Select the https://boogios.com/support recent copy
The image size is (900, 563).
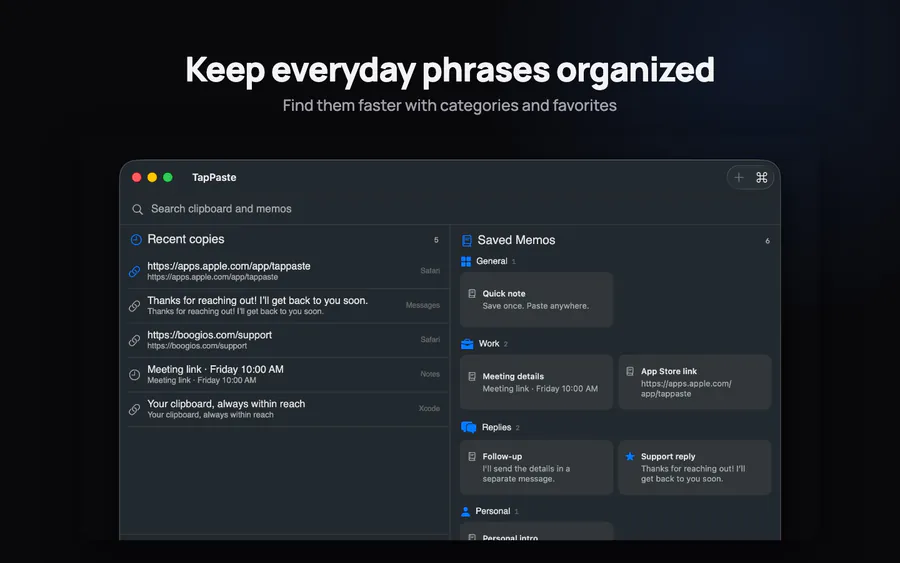click(x=288, y=340)
